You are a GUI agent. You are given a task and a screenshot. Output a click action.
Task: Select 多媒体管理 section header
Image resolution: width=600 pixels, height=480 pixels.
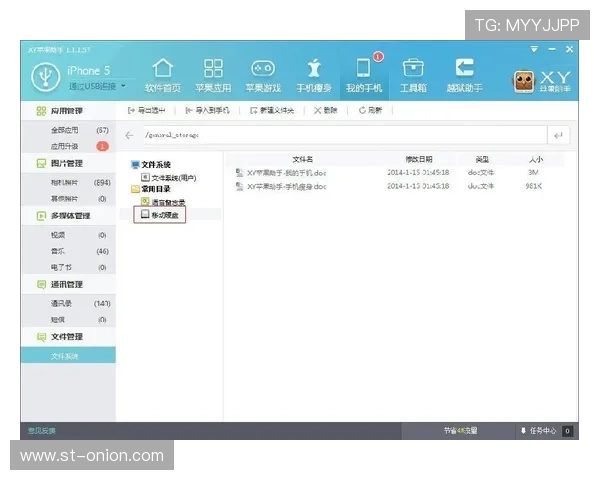(x=68, y=216)
